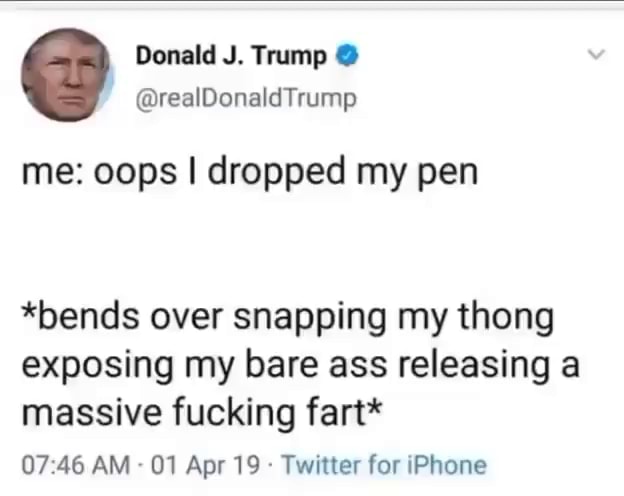Click the 'me:' prefix of the tweet
Screen dimensions: 624x496
coord(52,173)
